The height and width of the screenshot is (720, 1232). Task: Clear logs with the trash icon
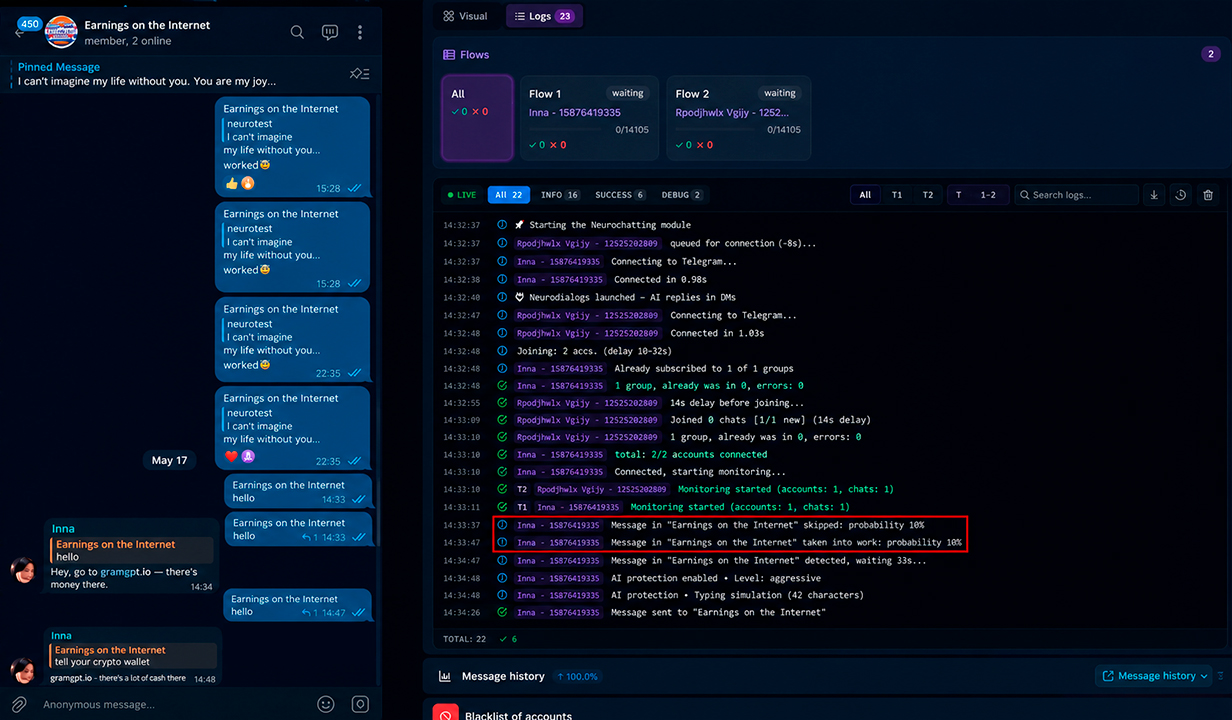pos(1208,195)
